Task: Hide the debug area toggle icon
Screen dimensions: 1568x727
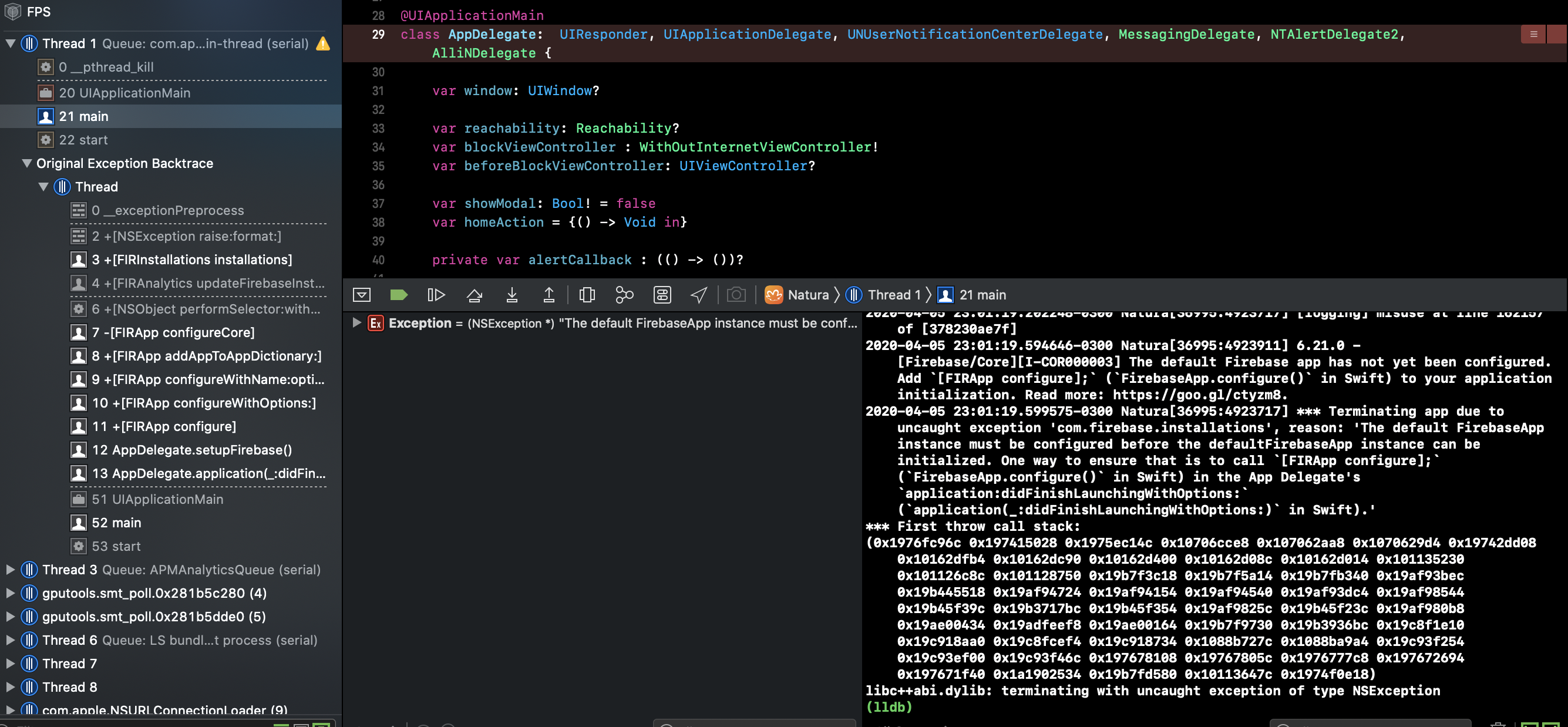Action: click(362, 295)
